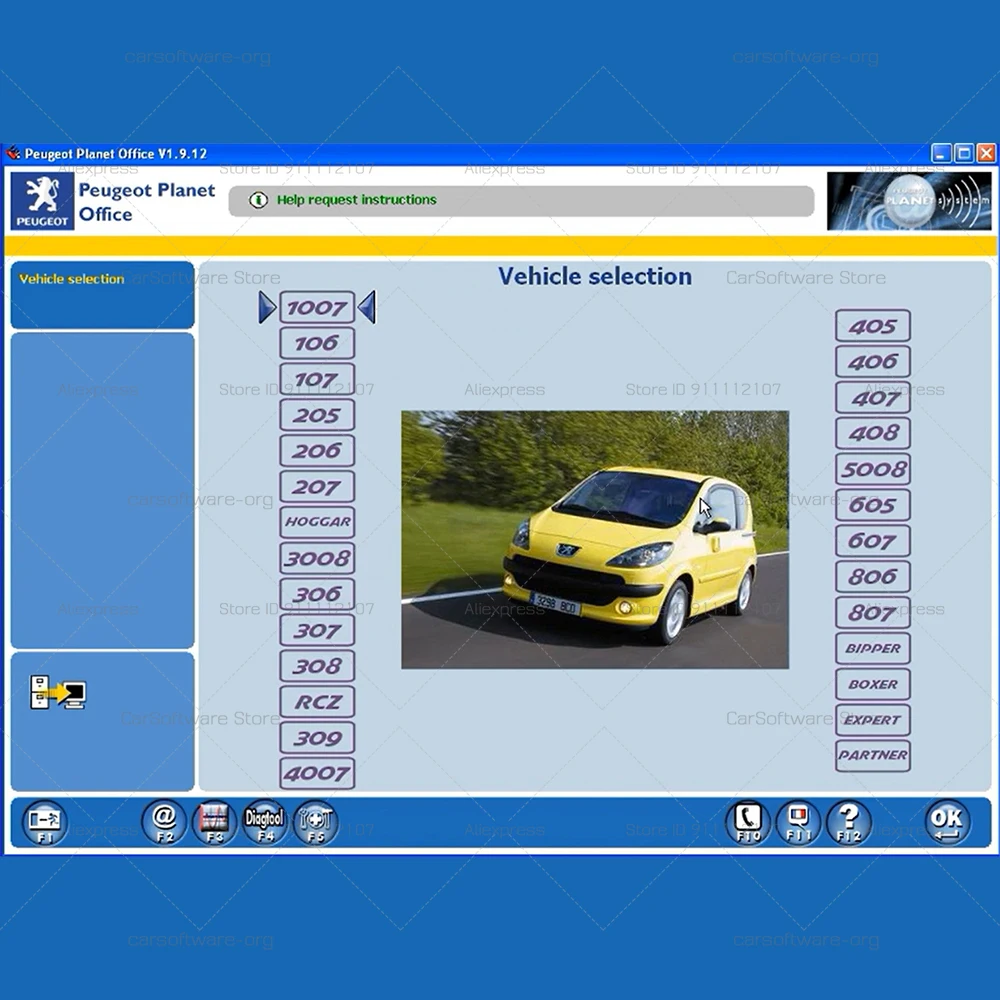Close the Peugeot Planet Office window
The width and height of the screenshot is (1000, 1000).
coord(986,153)
